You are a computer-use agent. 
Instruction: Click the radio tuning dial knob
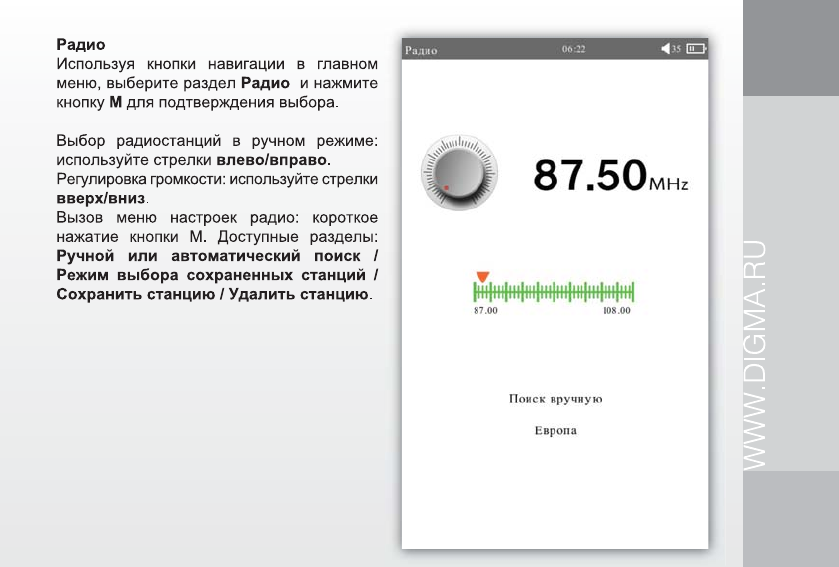(460, 173)
